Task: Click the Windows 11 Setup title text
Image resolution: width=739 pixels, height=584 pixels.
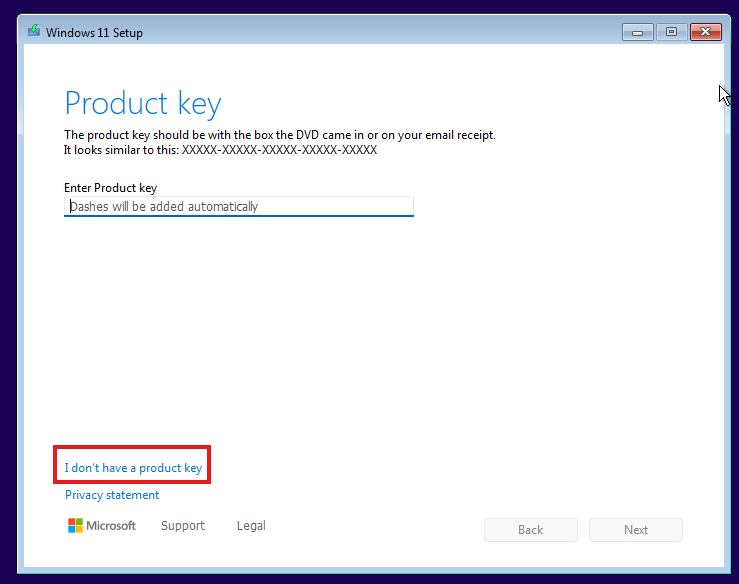Action: coord(94,33)
